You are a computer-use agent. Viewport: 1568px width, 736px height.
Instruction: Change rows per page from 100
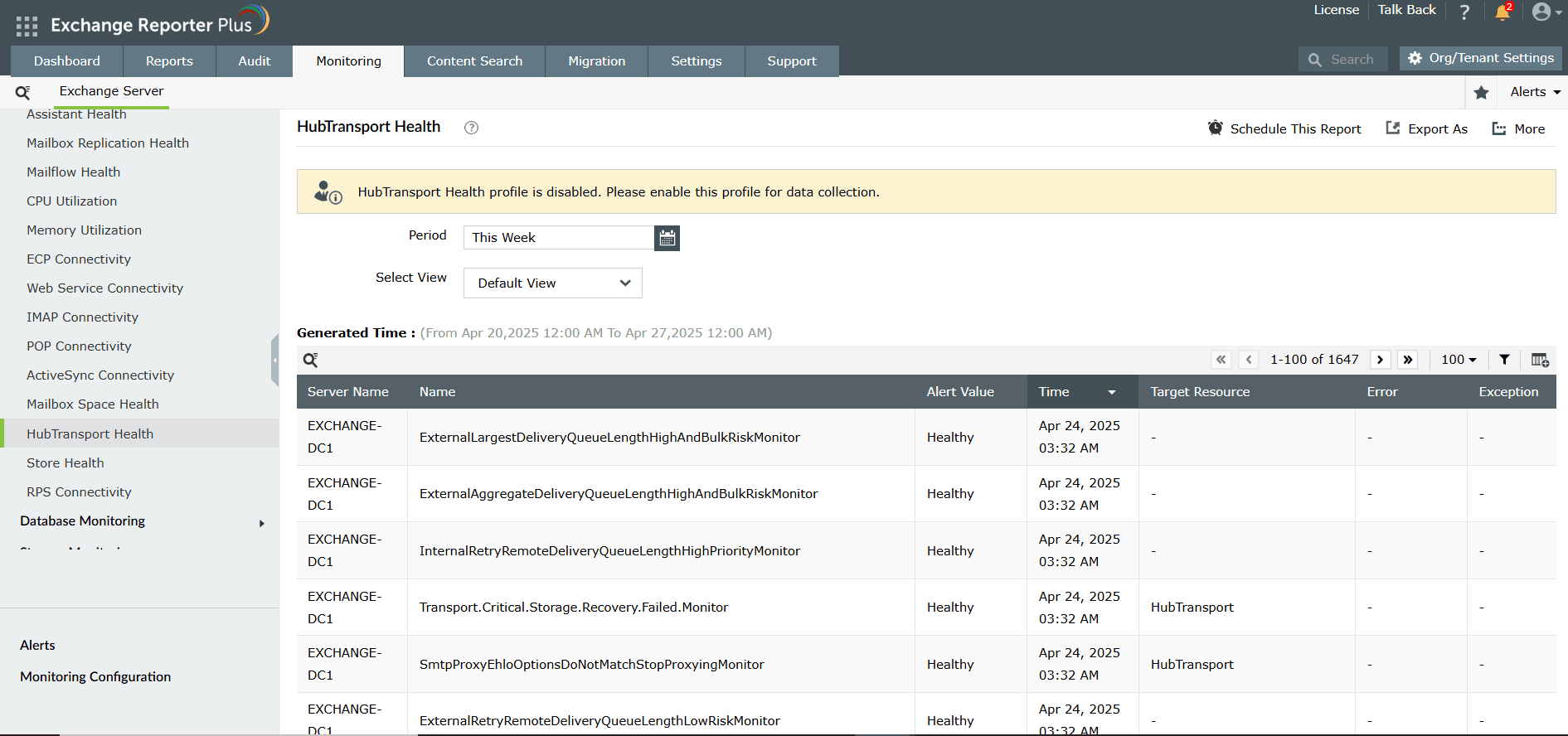1459,360
